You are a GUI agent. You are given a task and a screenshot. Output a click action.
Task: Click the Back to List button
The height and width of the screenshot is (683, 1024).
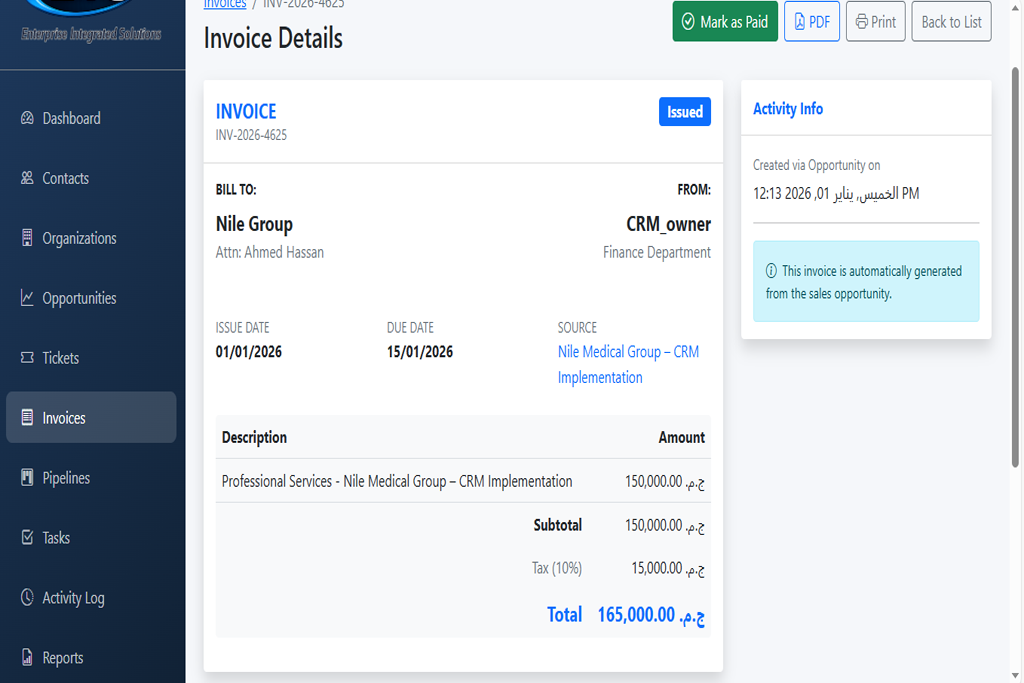click(x=950, y=21)
